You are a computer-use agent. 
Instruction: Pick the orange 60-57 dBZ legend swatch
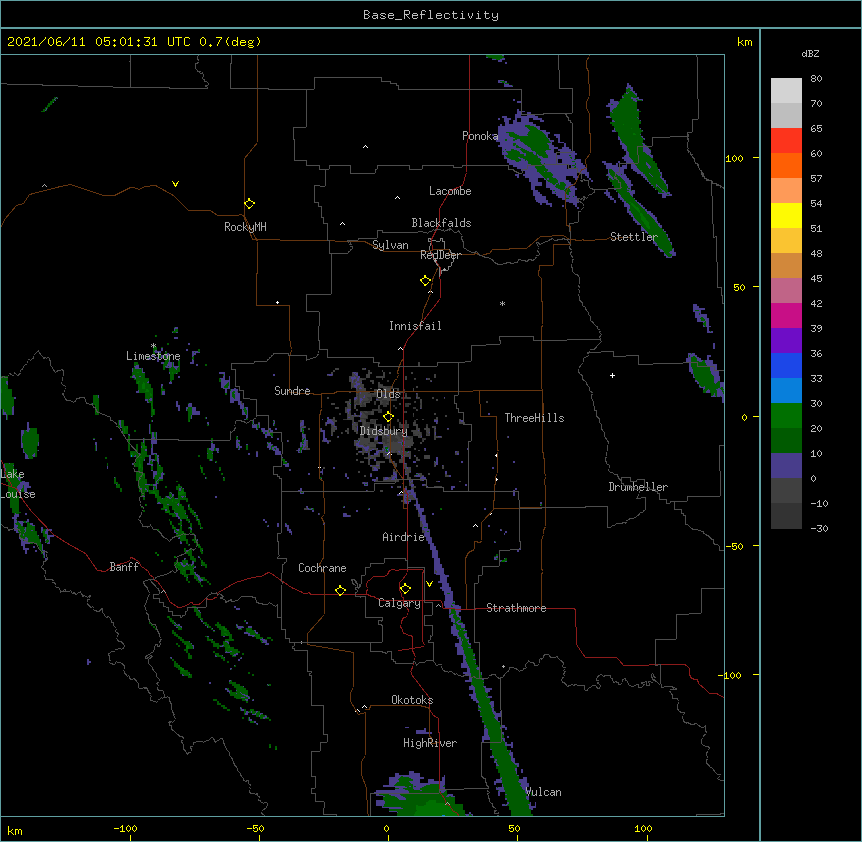pos(786,165)
